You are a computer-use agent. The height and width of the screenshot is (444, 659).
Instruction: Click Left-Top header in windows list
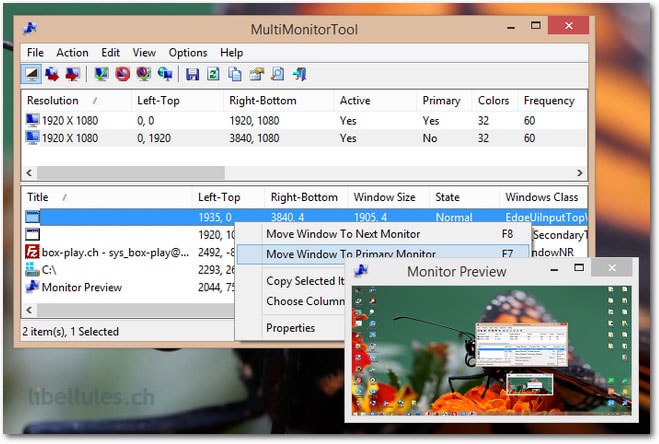pos(228,197)
